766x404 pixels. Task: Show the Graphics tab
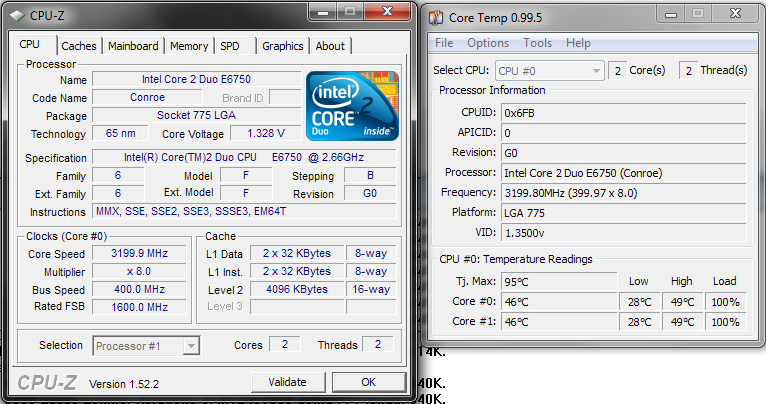point(282,46)
